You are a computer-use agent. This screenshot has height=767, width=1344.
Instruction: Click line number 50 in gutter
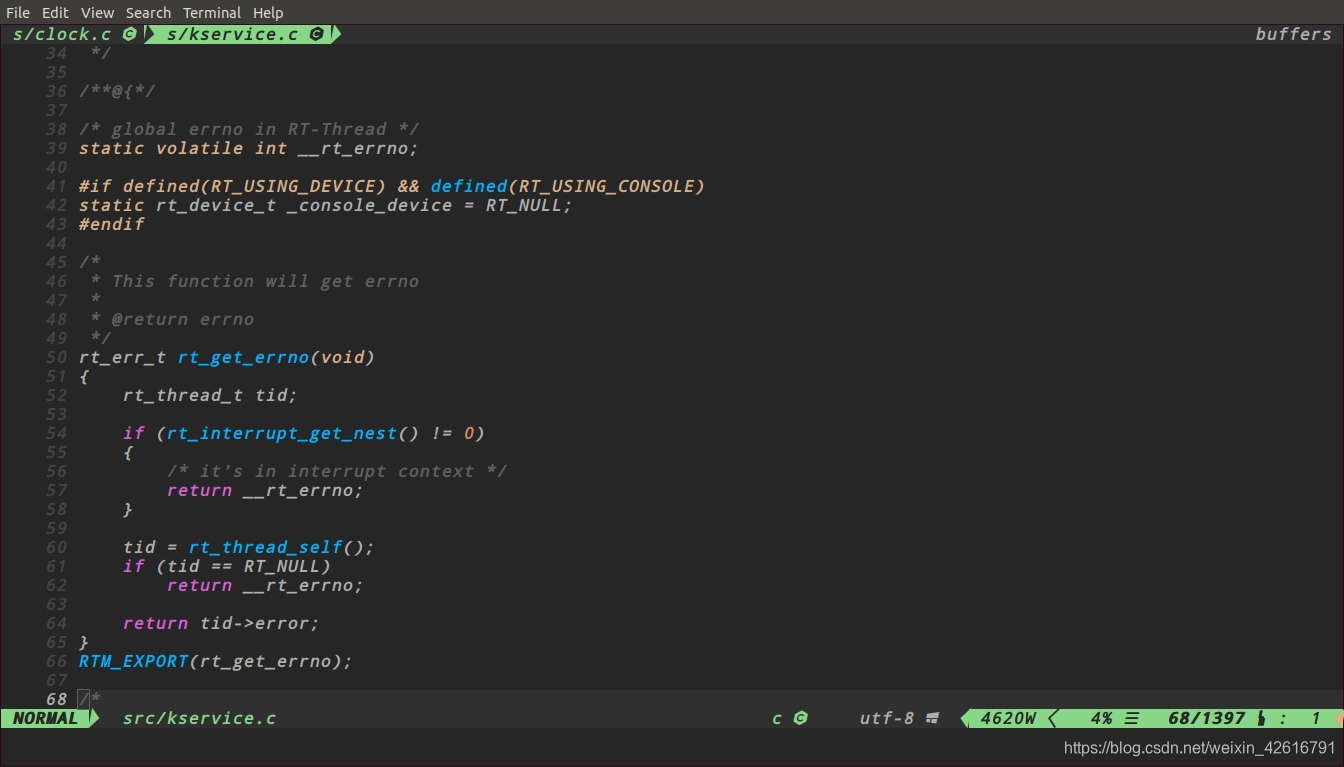coord(56,357)
